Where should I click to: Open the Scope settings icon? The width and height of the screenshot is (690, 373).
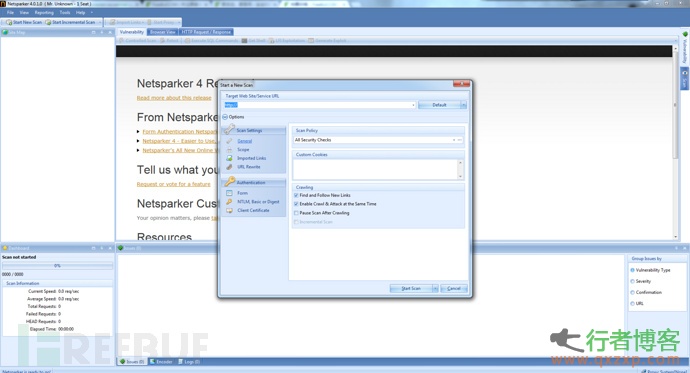(x=229, y=150)
